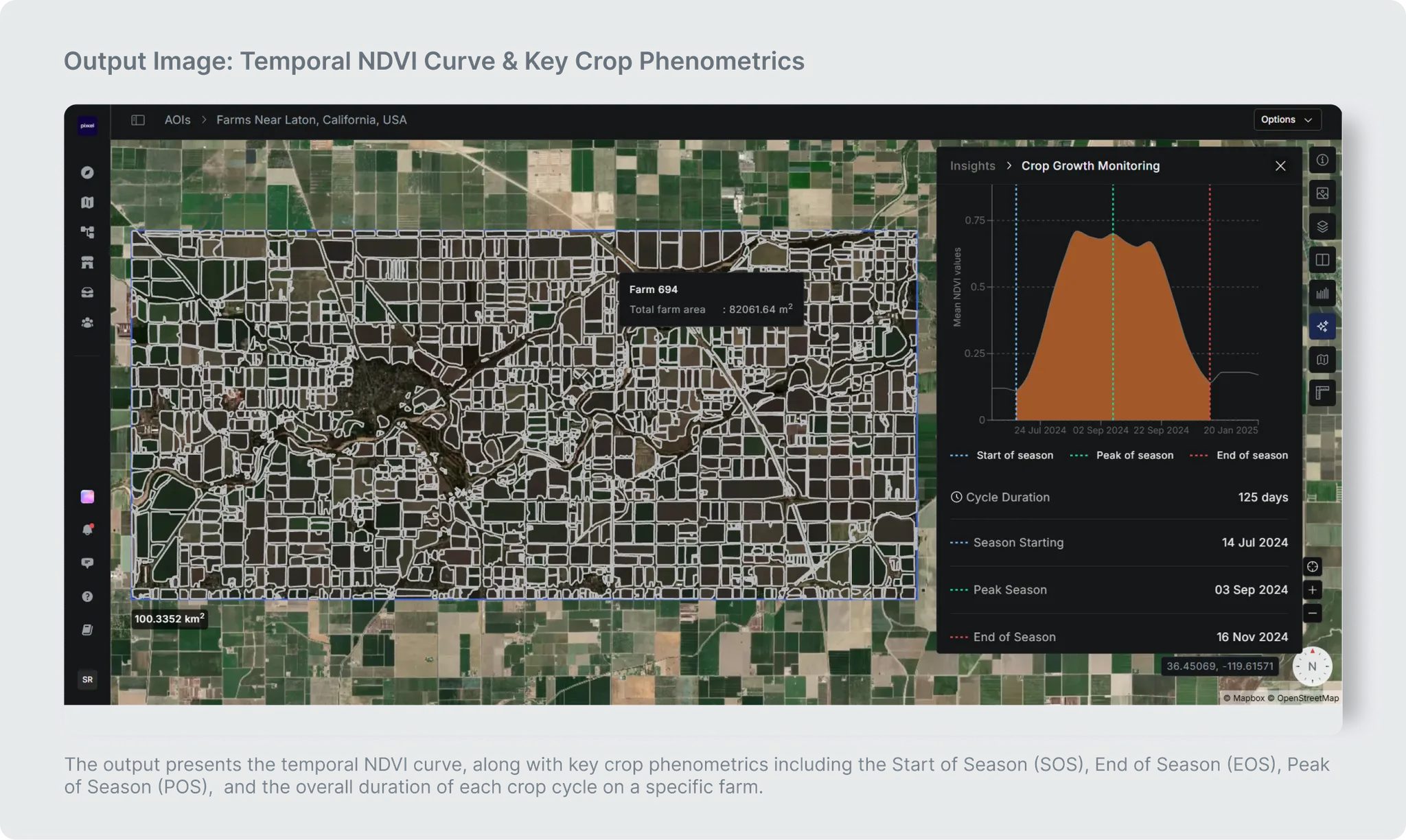
Task: Open the info icon in right map toolbar
Action: [x=1322, y=160]
